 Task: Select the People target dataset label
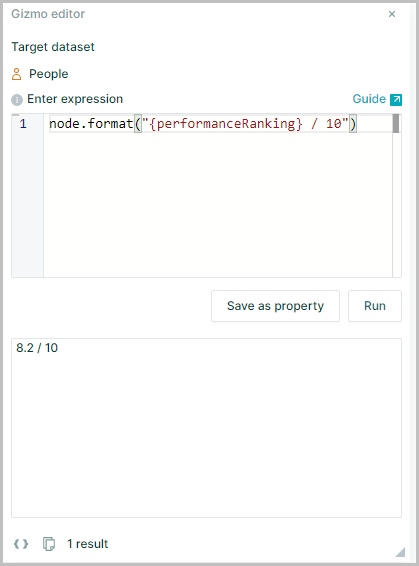coord(48,74)
